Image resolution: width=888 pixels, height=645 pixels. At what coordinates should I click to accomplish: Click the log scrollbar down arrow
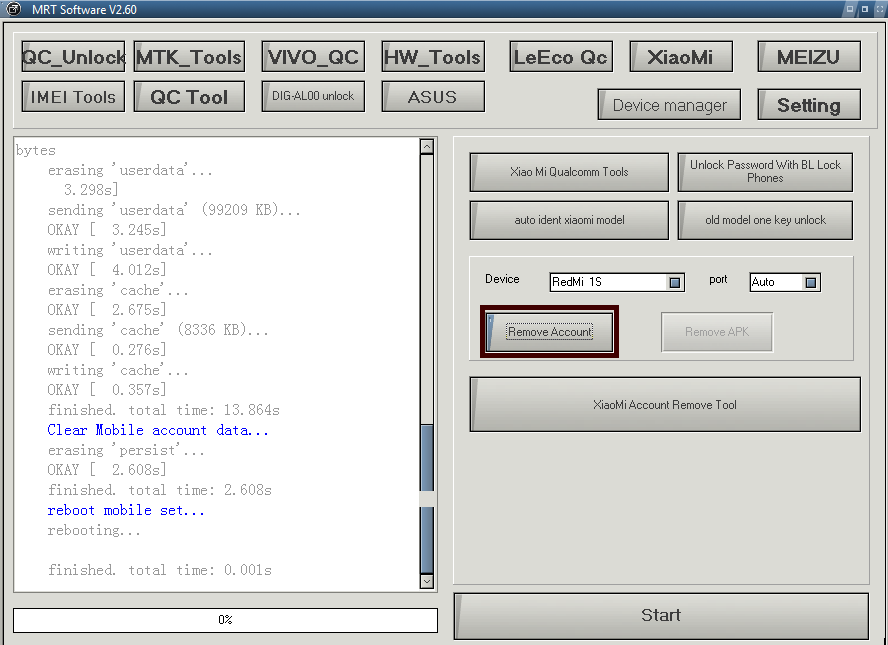click(427, 581)
